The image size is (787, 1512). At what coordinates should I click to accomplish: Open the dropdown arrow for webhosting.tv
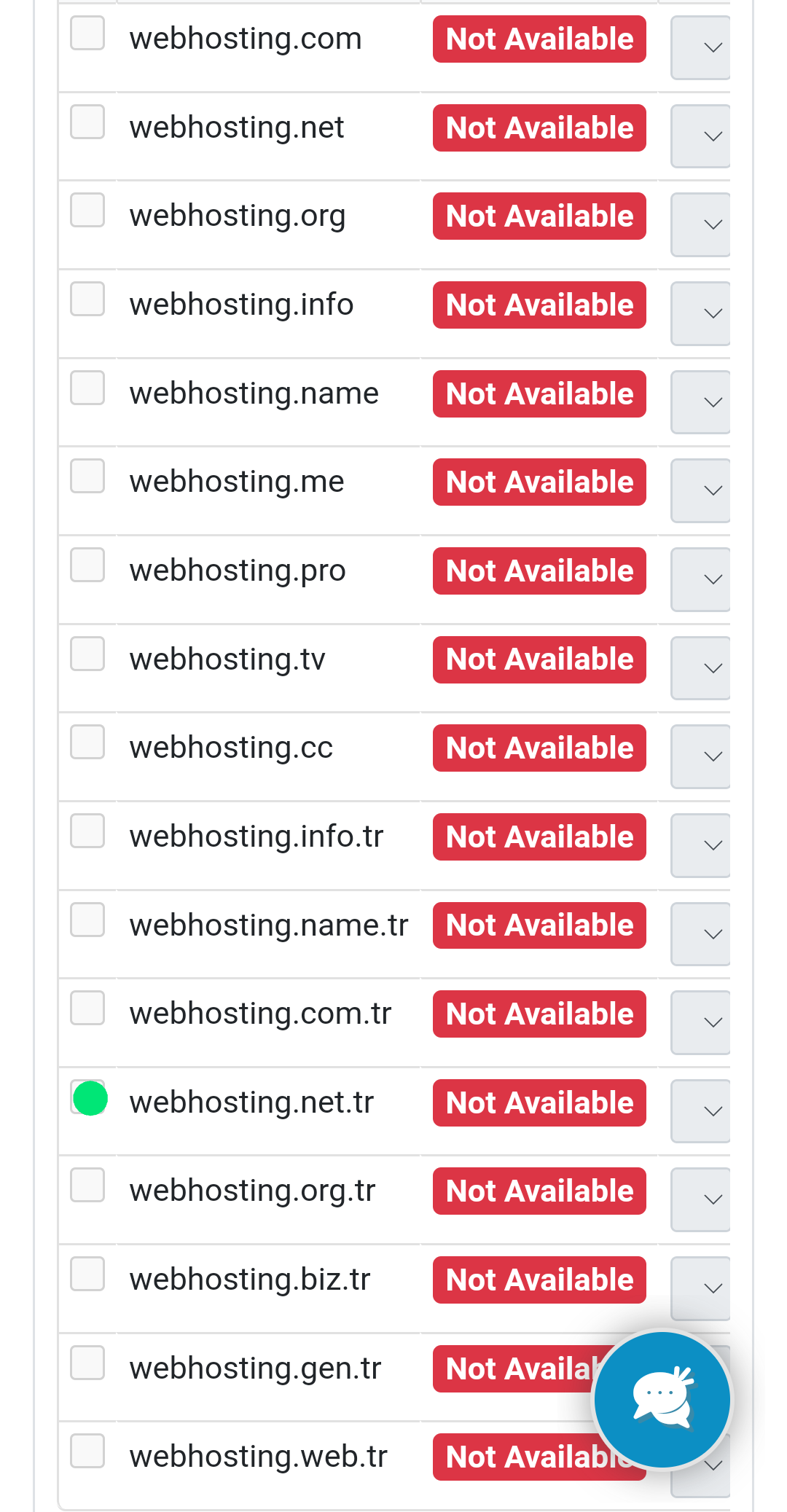[x=700, y=668]
